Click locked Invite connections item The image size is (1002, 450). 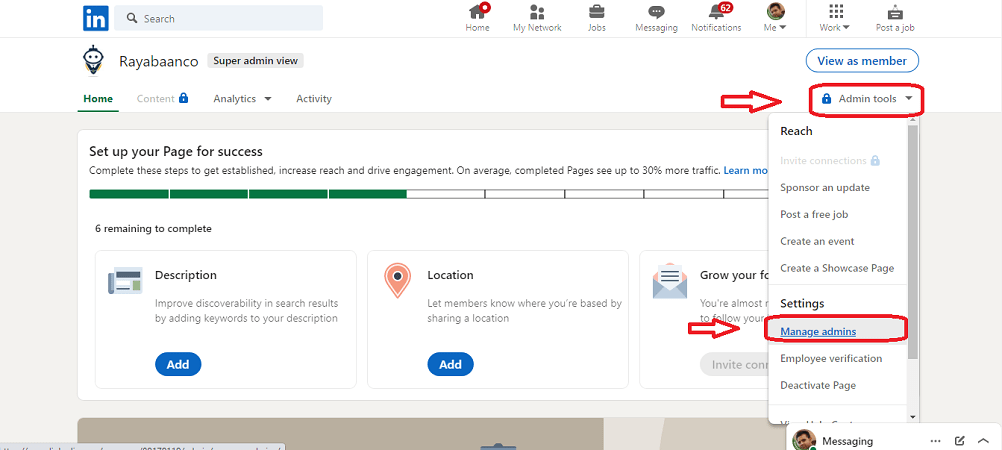[829, 160]
